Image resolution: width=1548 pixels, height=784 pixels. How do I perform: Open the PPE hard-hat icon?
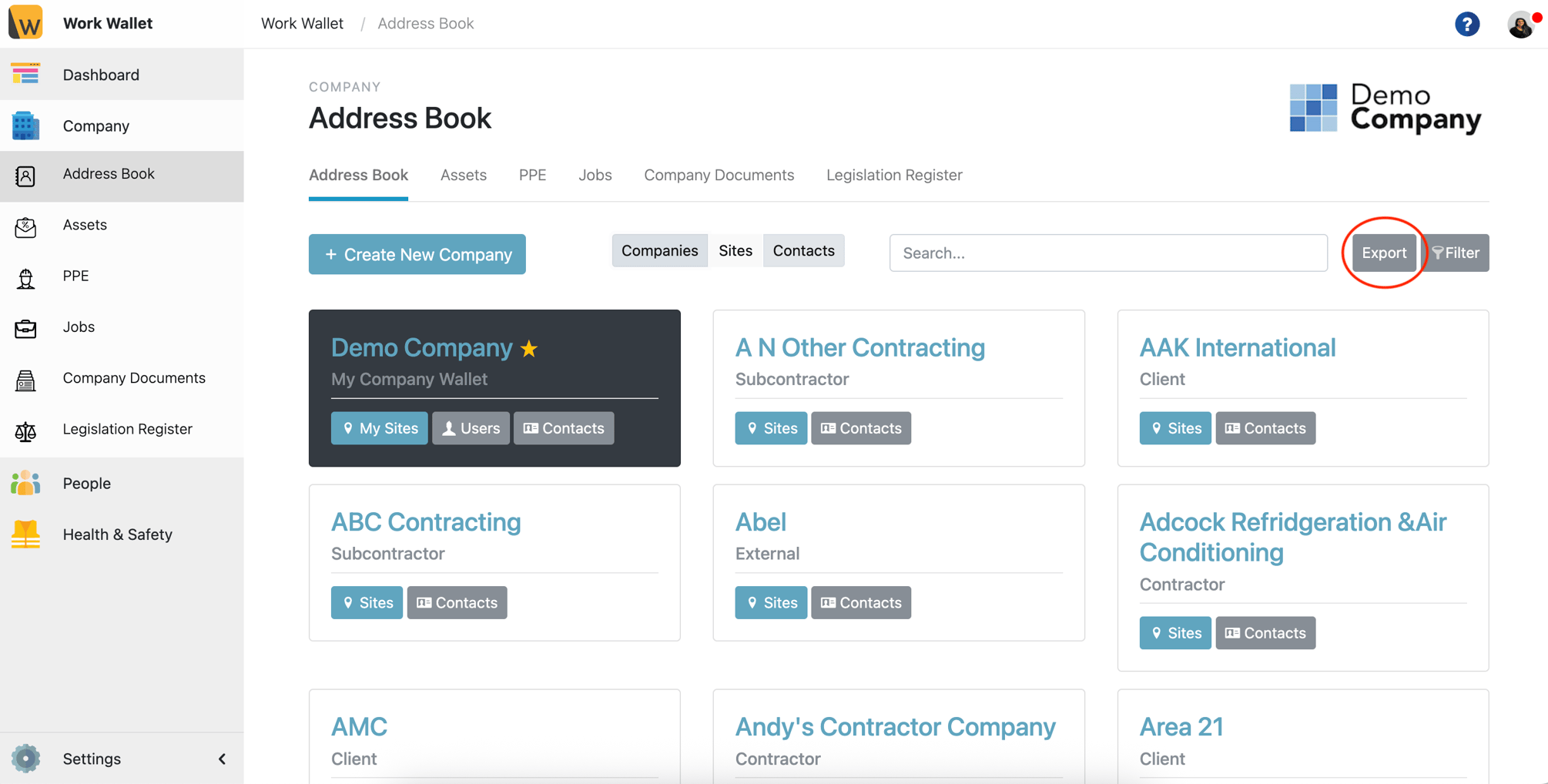pyautogui.click(x=25, y=276)
